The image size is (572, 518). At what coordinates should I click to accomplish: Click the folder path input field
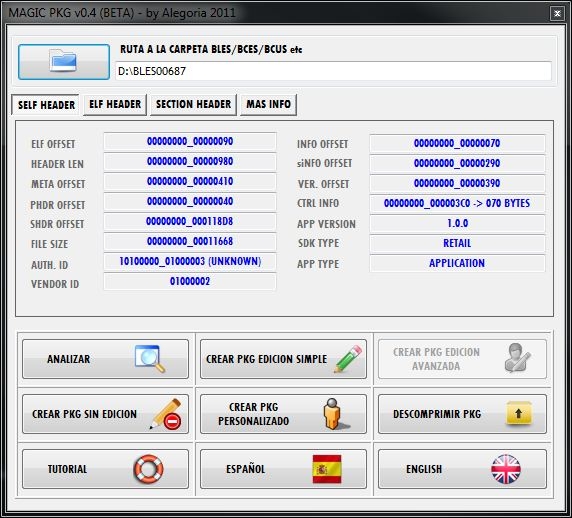pyautogui.click(x=333, y=71)
